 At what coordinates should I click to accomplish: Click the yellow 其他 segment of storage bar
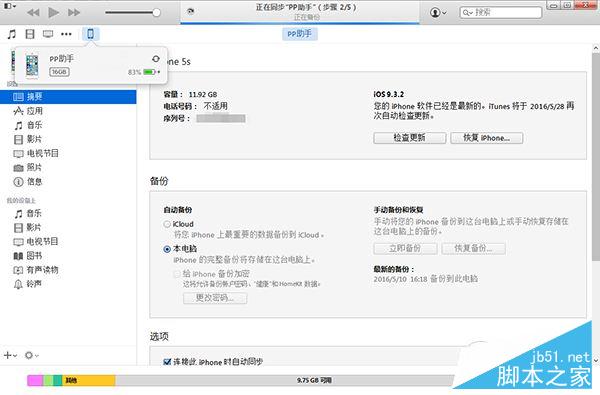click(x=88, y=380)
